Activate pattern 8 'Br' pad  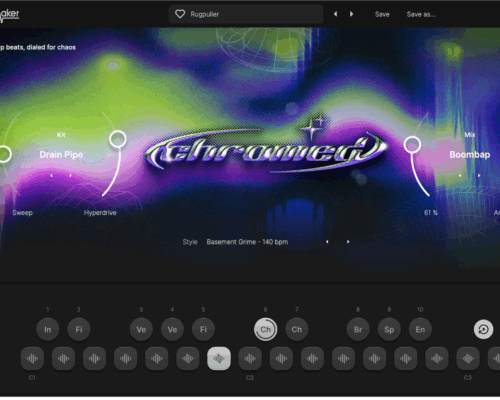tap(358, 329)
